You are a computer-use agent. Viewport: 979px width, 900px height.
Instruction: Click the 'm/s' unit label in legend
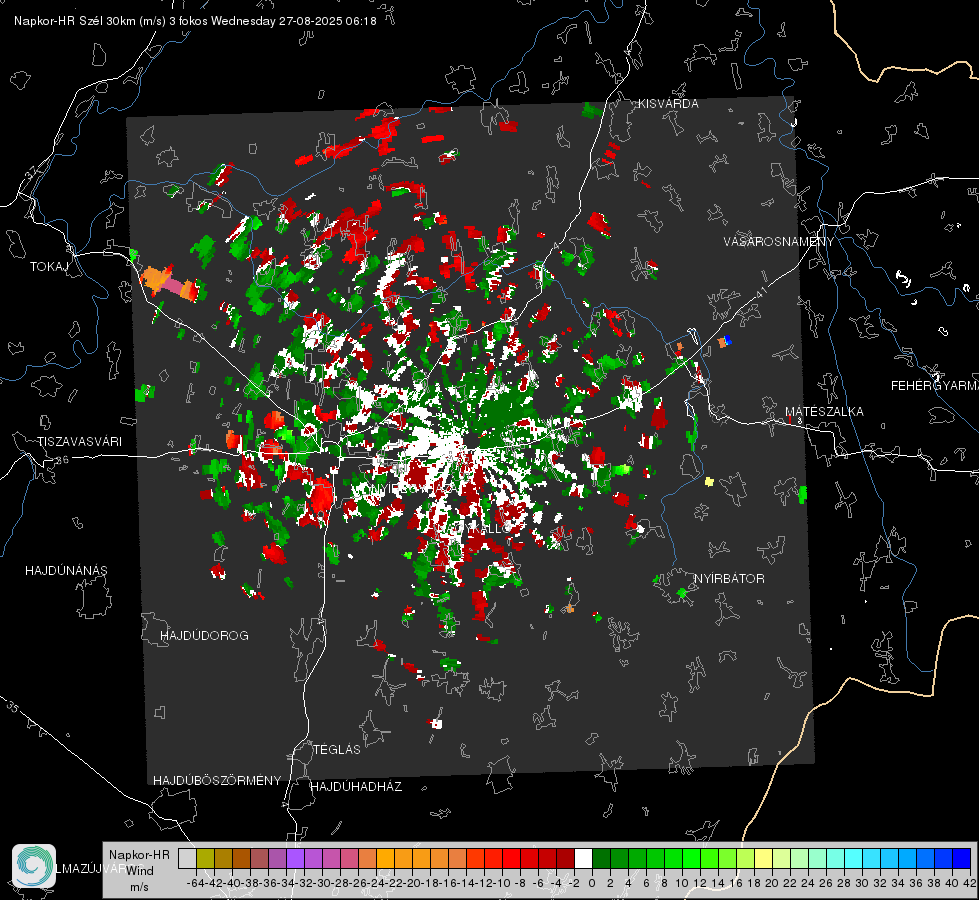pos(140,887)
